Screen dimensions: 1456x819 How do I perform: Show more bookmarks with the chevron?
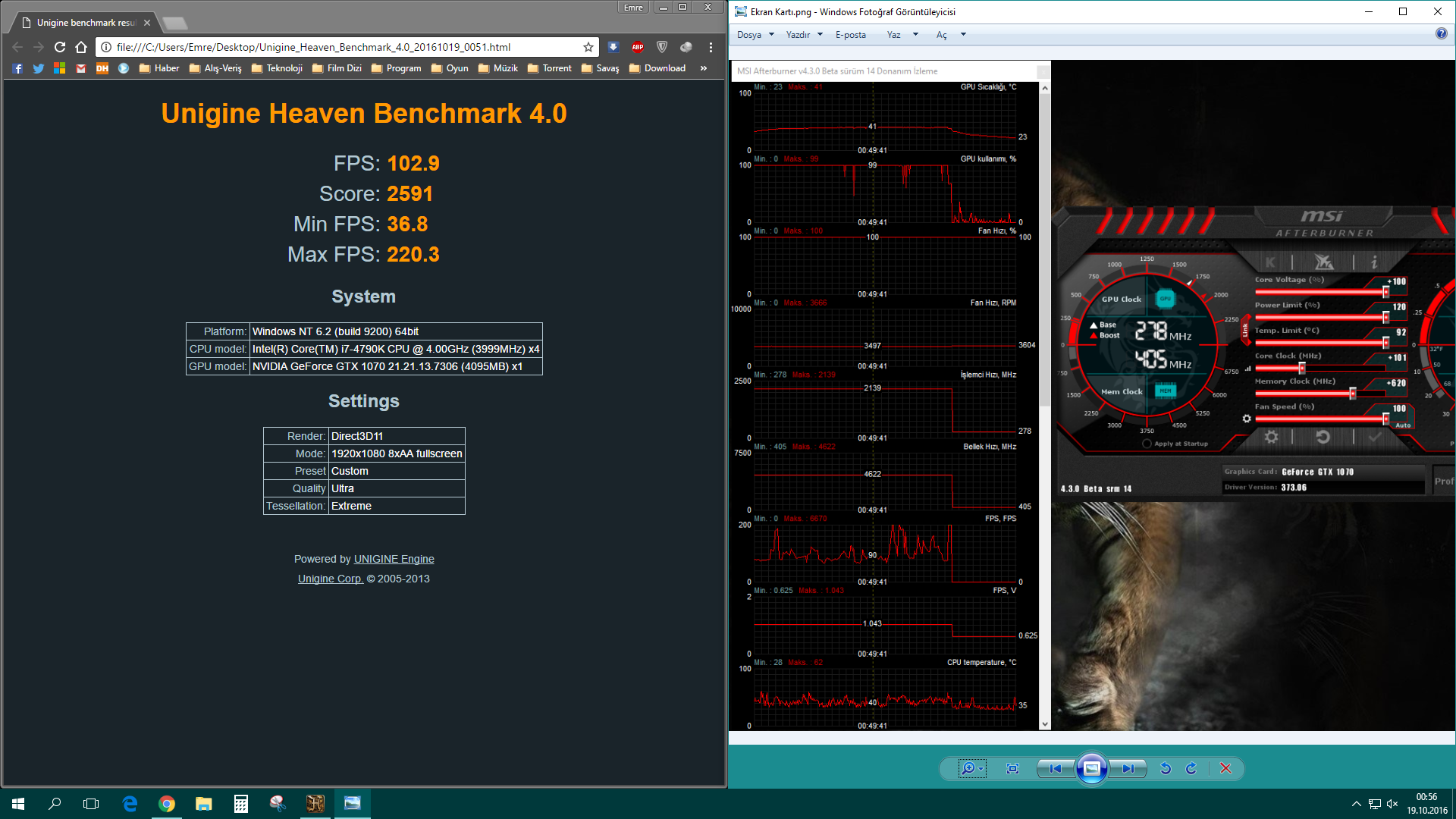[x=704, y=68]
